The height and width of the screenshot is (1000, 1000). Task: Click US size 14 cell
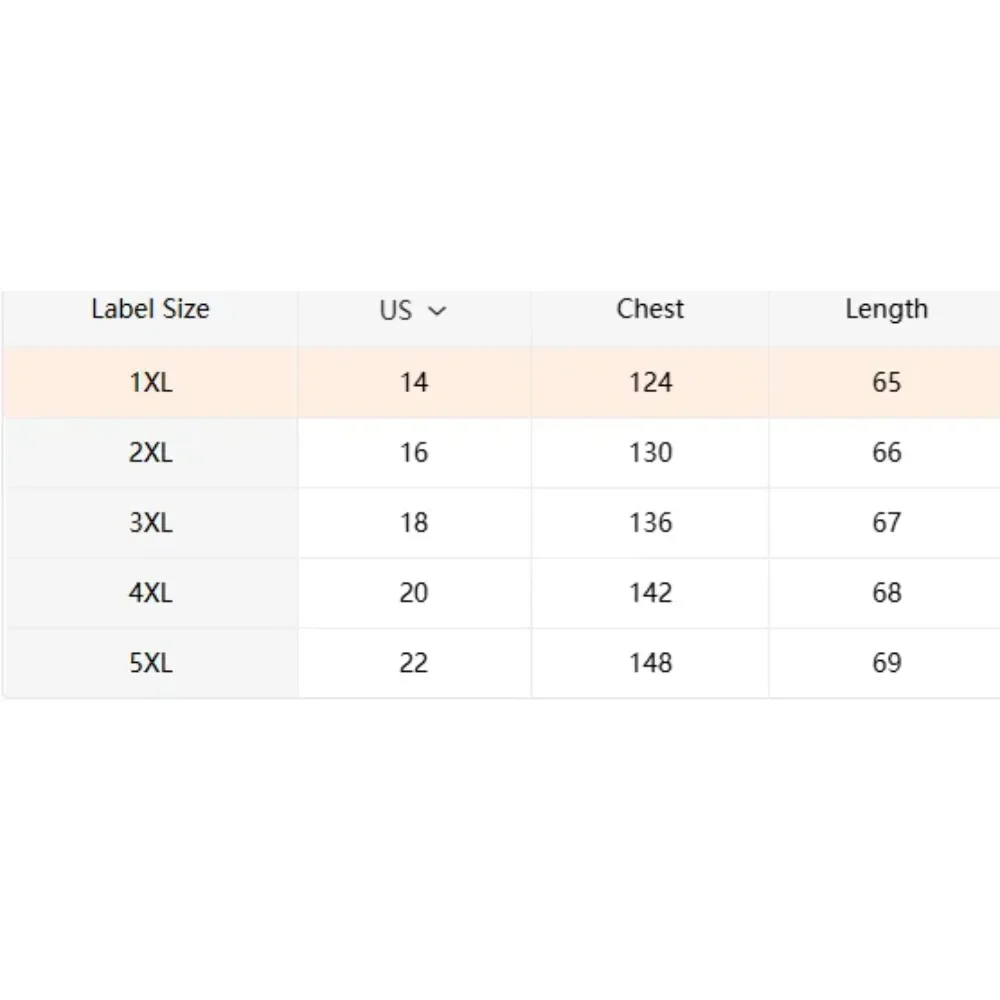[x=414, y=382]
